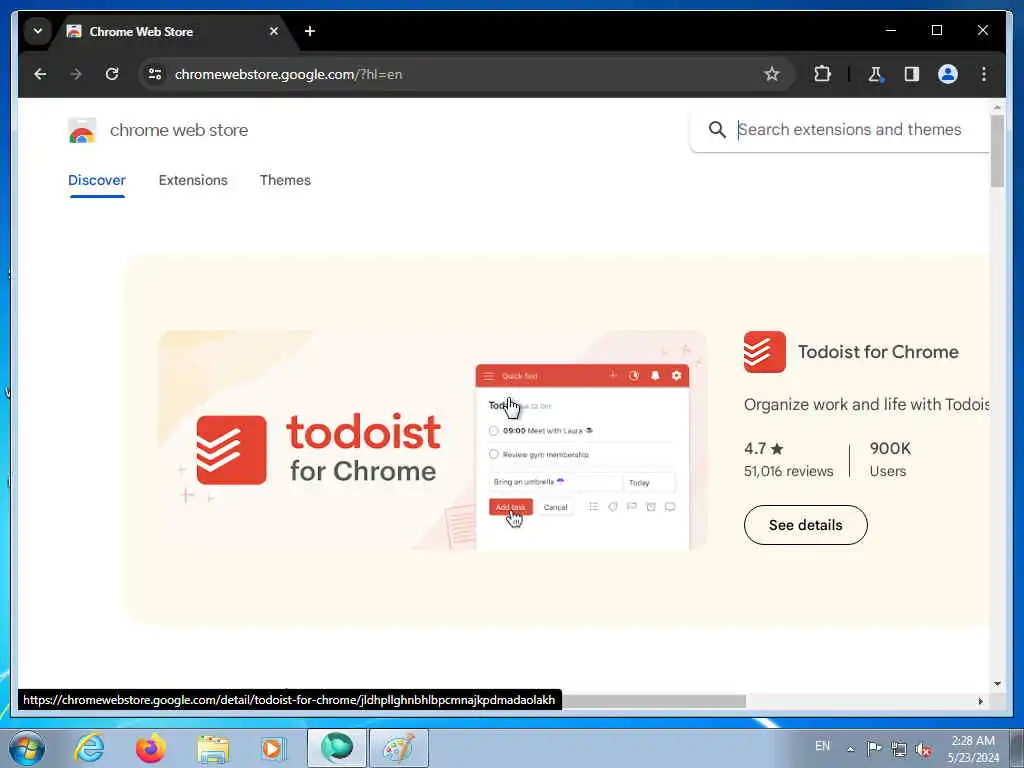Bookmark this page with star icon
The image size is (1024, 768).
point(771,74)
